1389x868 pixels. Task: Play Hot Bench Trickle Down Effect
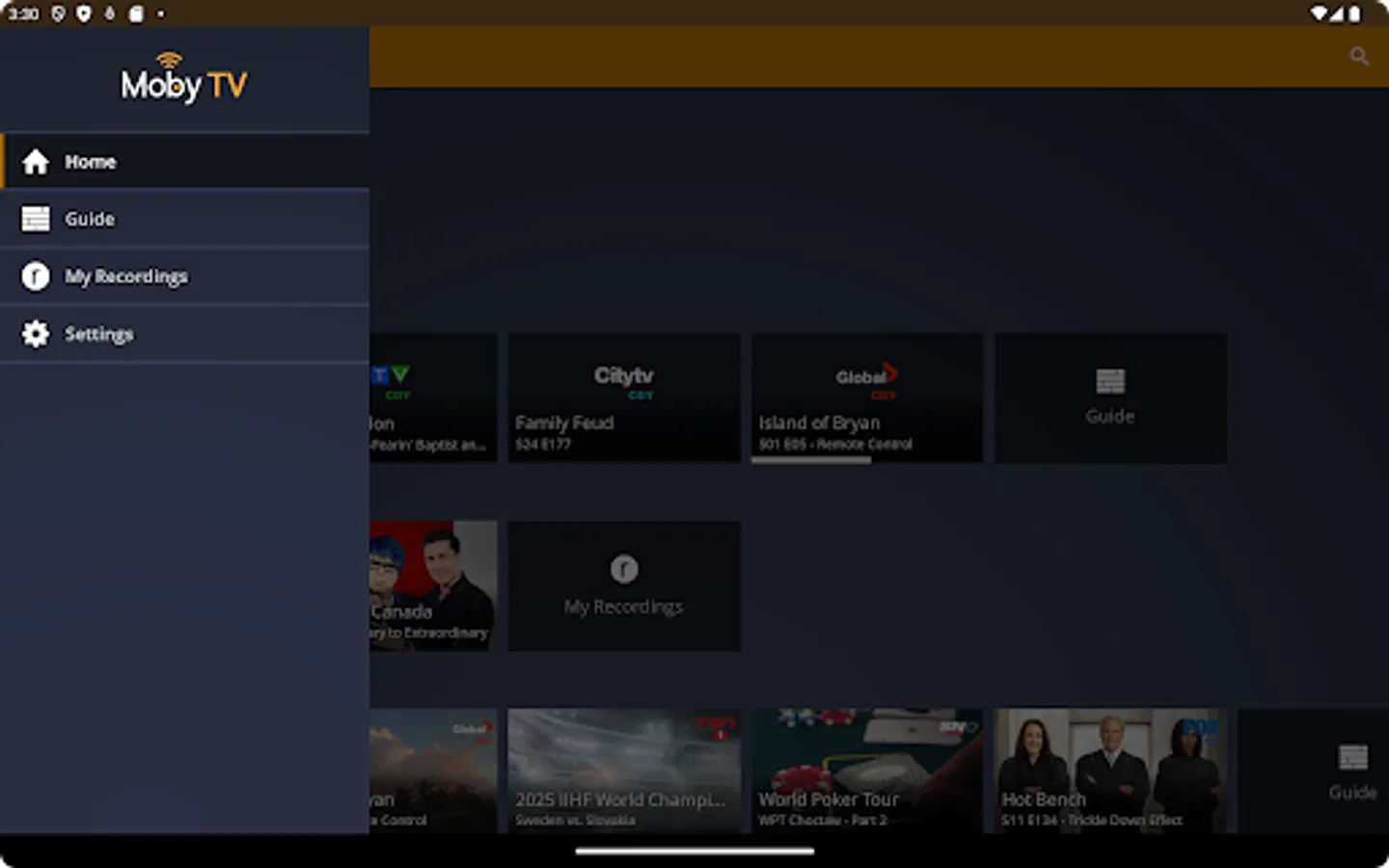tap(1109, 767)
